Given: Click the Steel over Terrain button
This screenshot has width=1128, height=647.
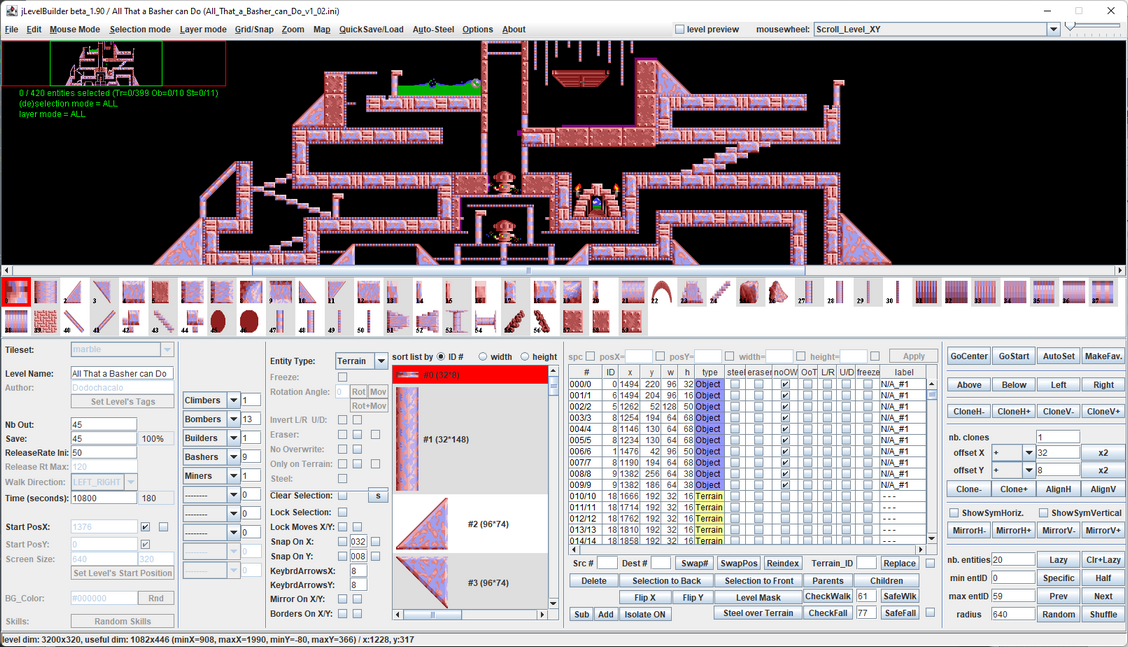Looking at the screenshot, I should coord(758,613).
